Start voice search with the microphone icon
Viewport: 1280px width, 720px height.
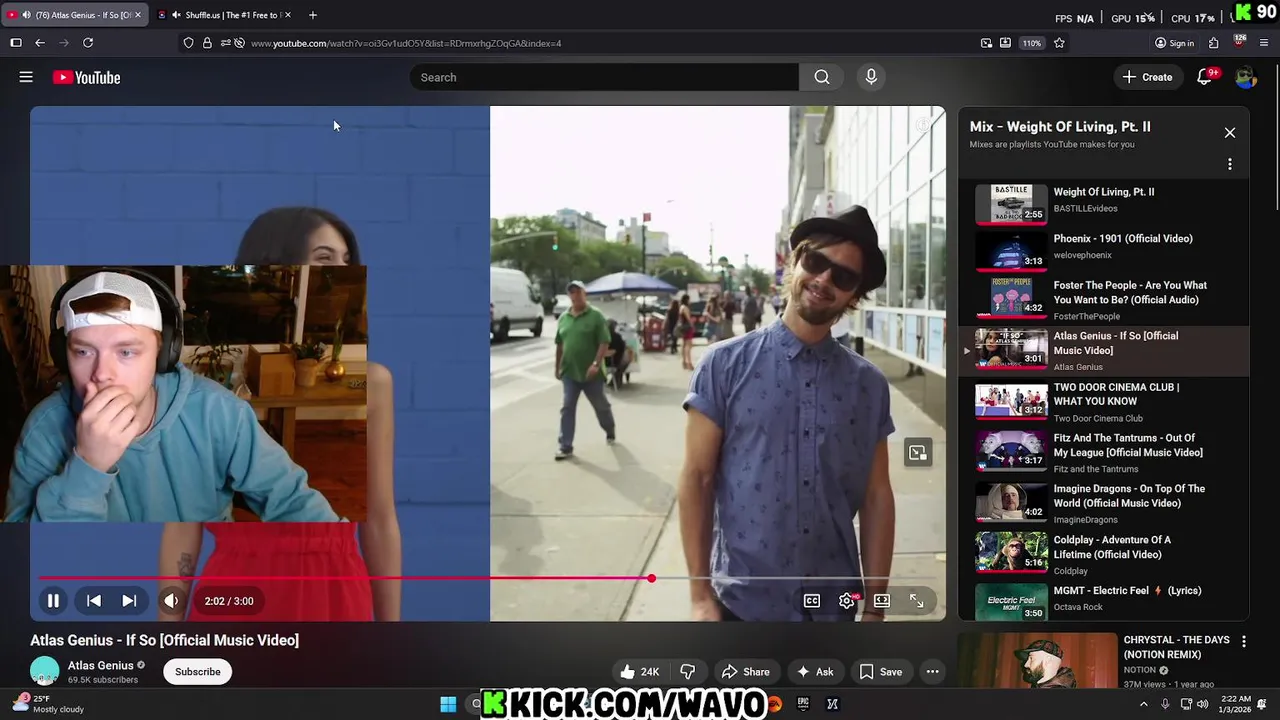[x=871, y=77]
